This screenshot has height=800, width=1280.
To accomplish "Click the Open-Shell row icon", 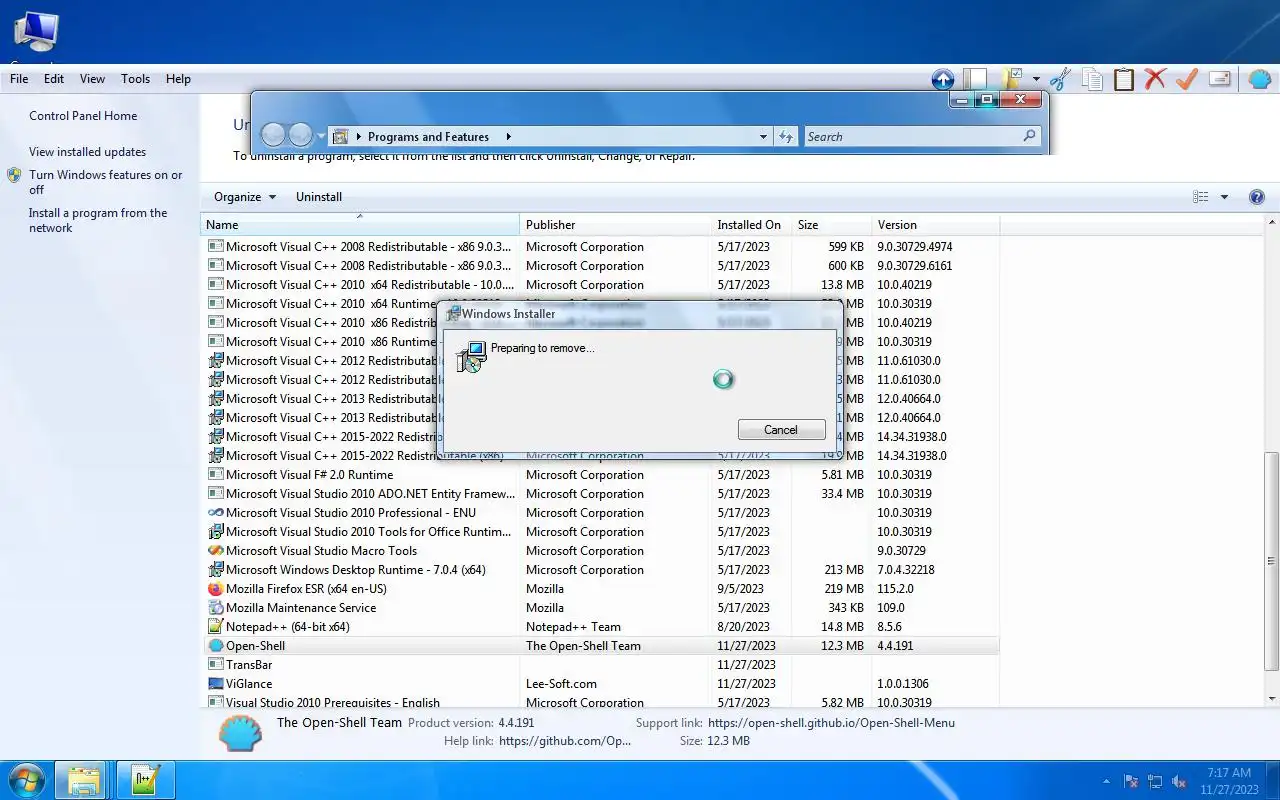I will click(215, 646).
